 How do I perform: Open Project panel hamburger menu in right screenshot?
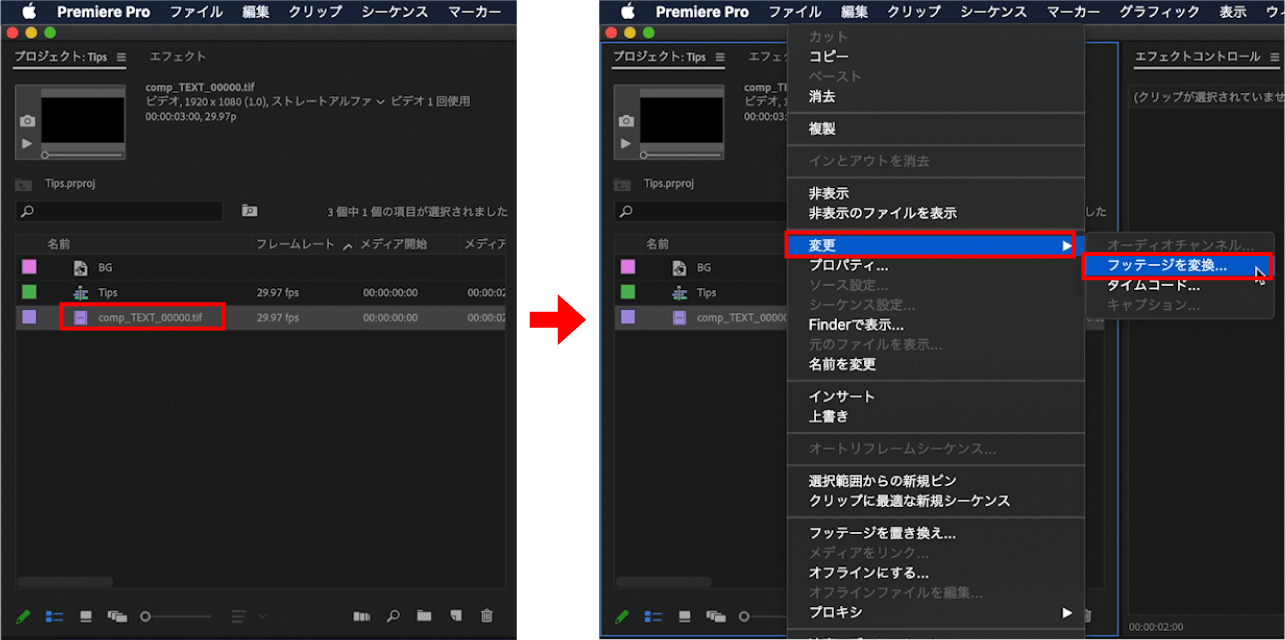(x=720, y=57)
